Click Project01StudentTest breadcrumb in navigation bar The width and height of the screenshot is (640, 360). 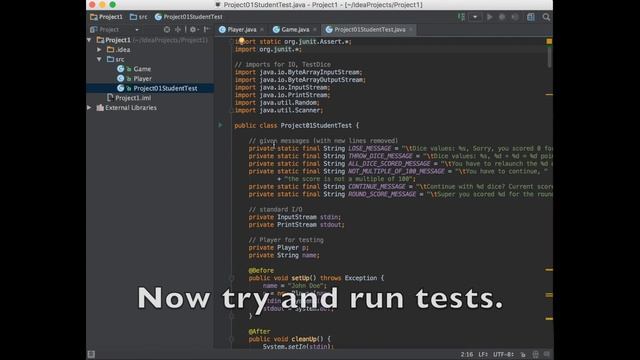coord(189,17)
